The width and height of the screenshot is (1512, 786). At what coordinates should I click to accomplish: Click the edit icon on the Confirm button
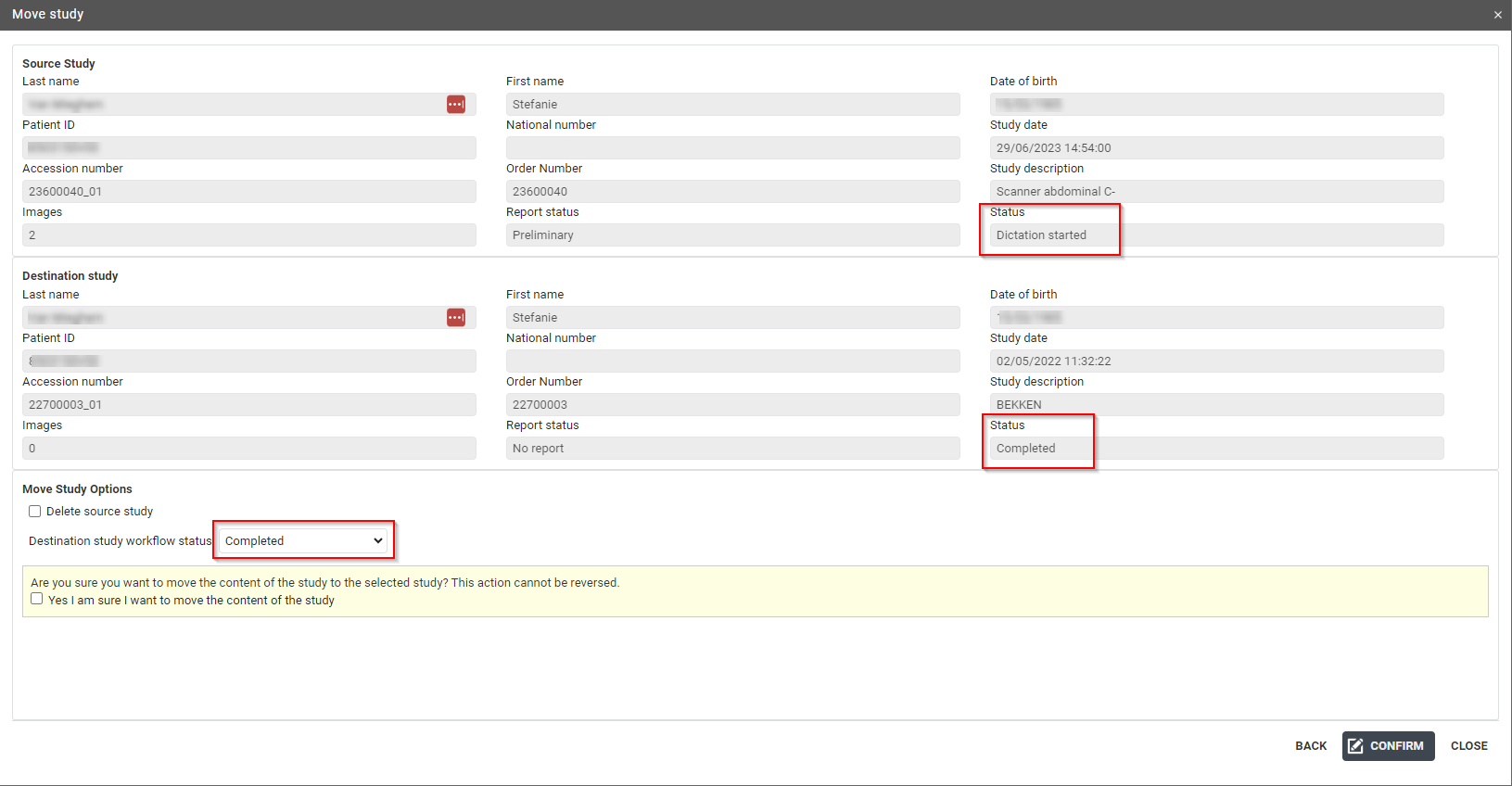1356,746
